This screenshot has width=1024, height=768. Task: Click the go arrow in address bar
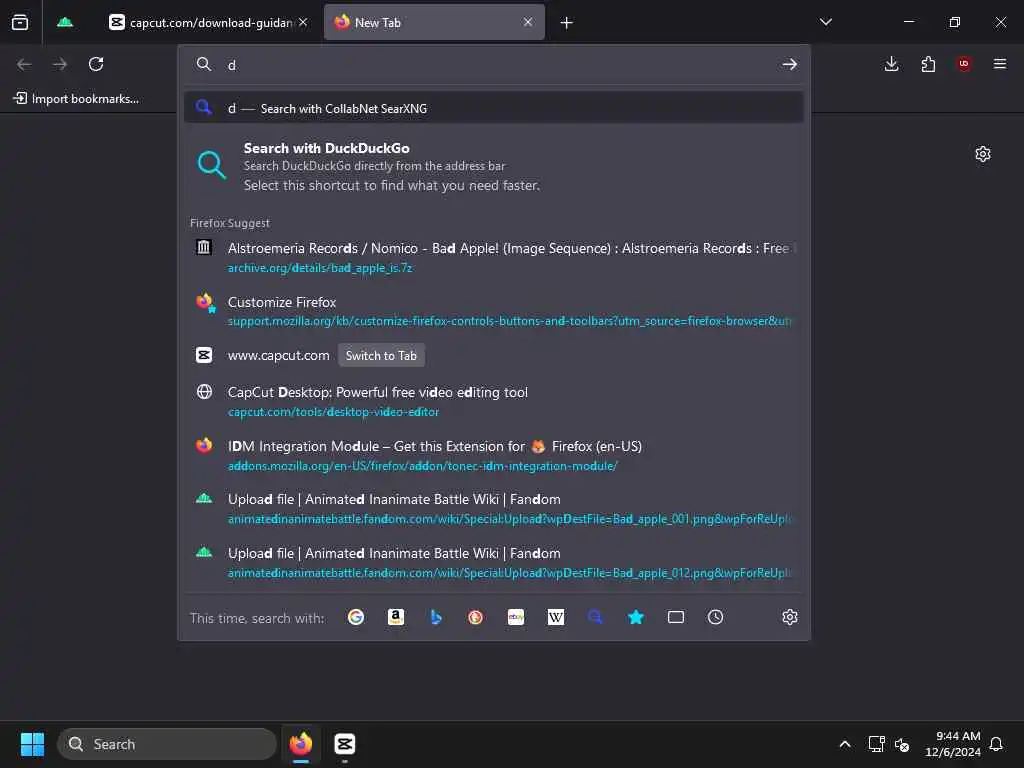coord(790,64)
